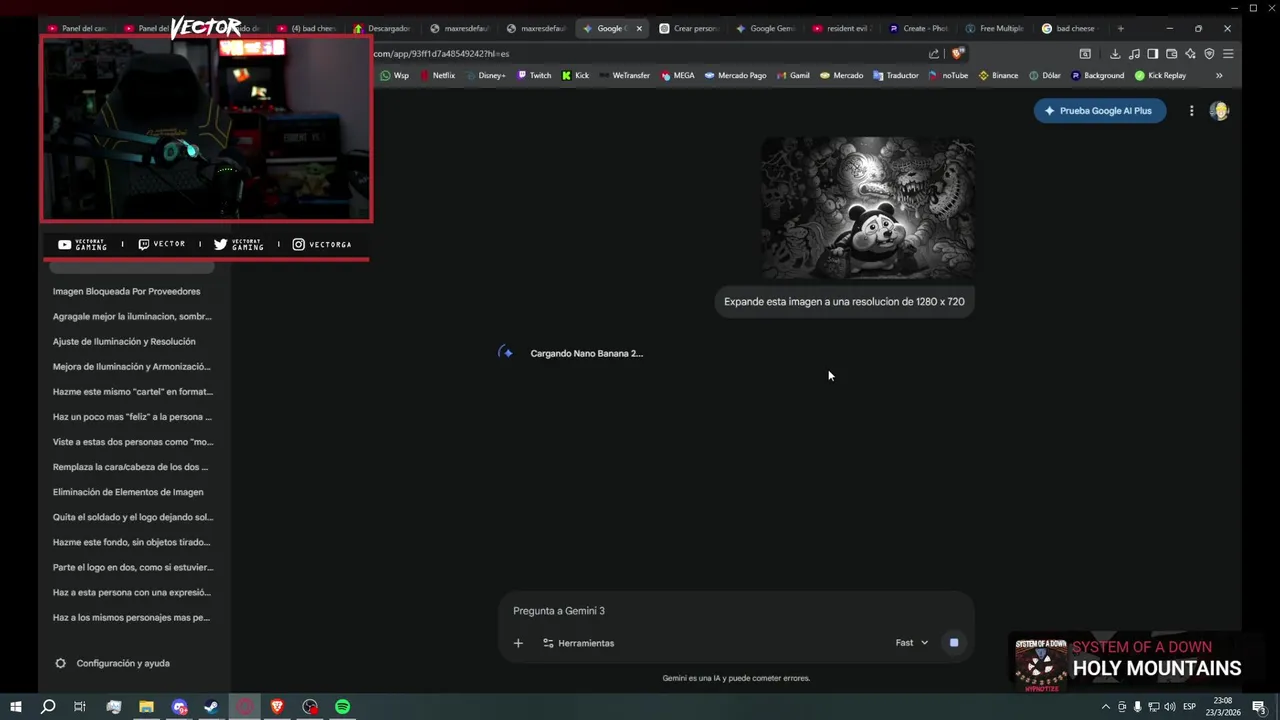Open the Windows notification center

point(1259,707)
